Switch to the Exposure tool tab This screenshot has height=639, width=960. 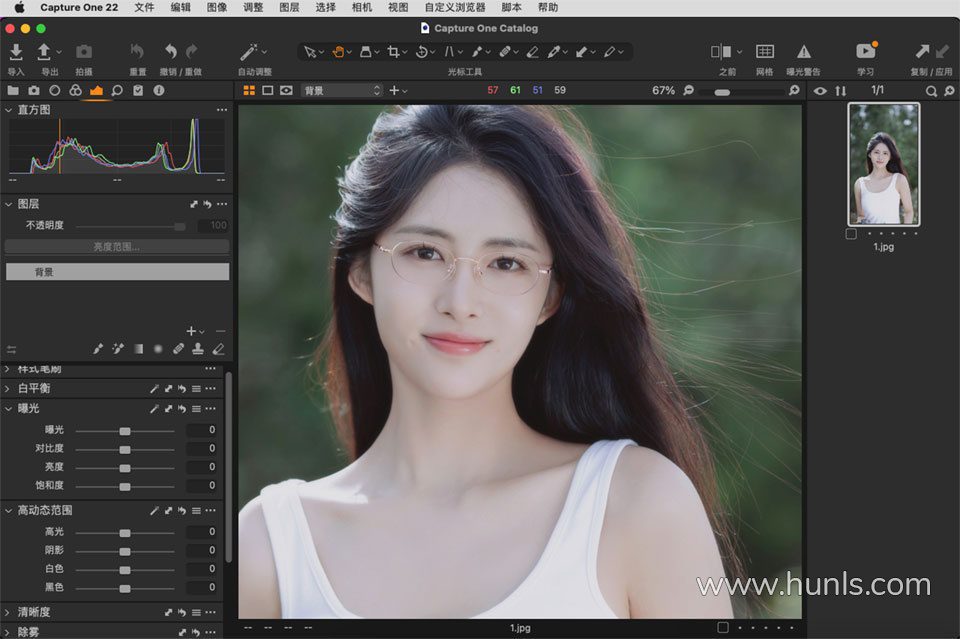click(96, 90)
